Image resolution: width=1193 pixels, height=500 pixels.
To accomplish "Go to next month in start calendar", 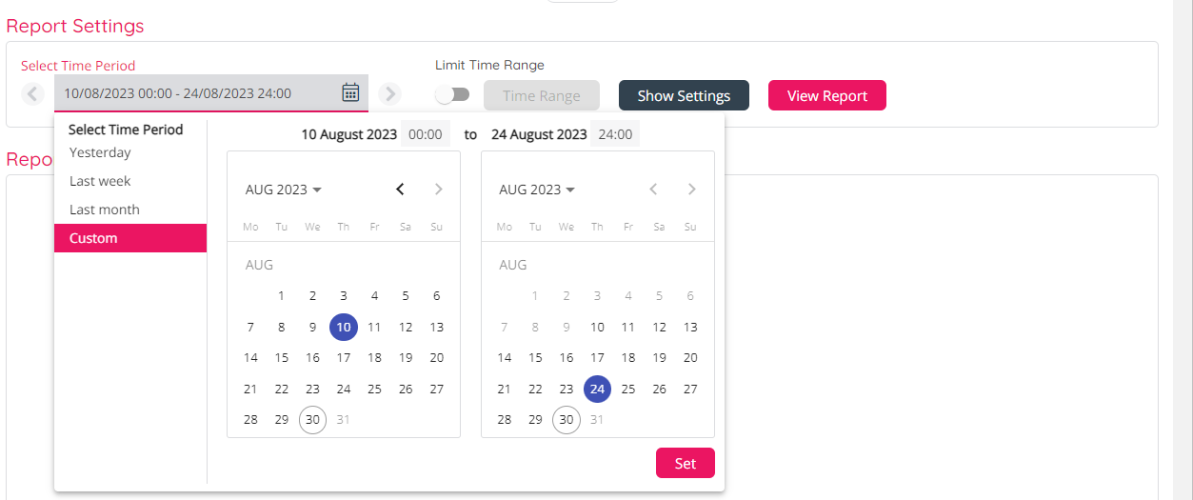I will tap(438, 189).
